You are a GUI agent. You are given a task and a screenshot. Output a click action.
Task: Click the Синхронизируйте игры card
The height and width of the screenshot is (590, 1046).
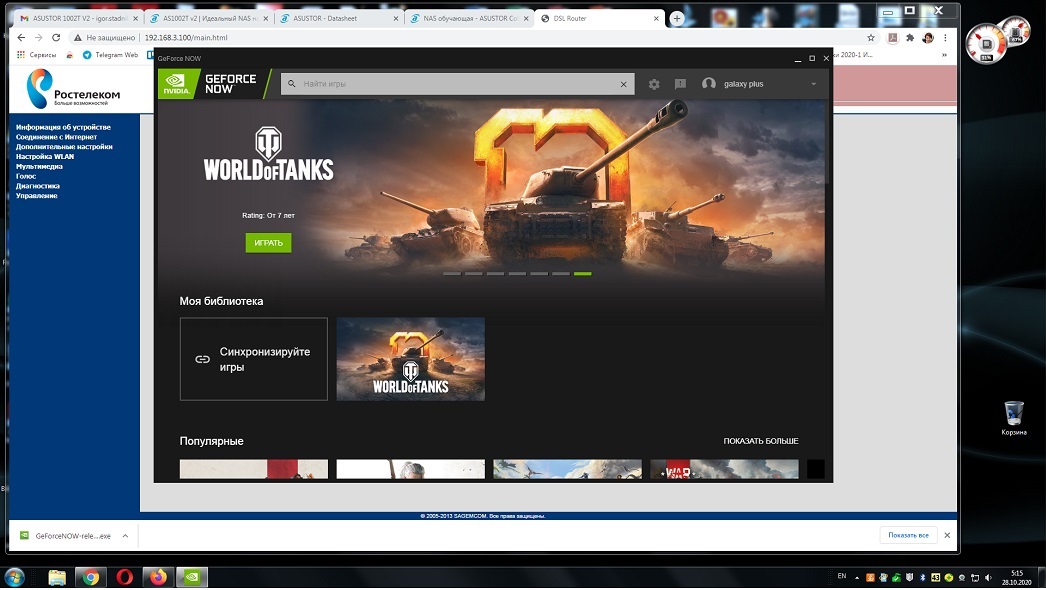(x=253, y=359)
